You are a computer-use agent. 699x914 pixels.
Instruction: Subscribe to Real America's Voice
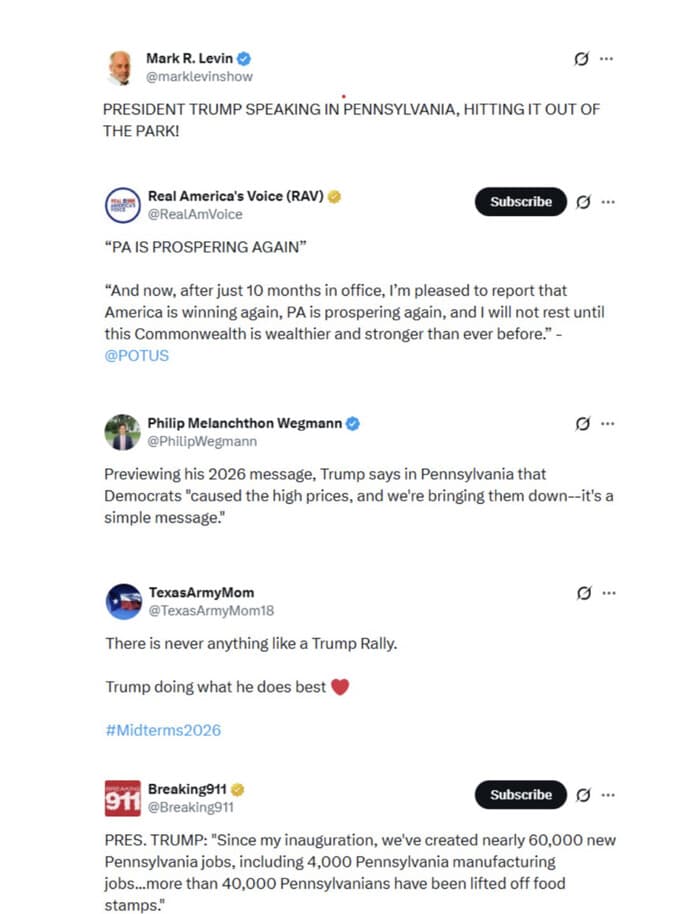point(520,202)
